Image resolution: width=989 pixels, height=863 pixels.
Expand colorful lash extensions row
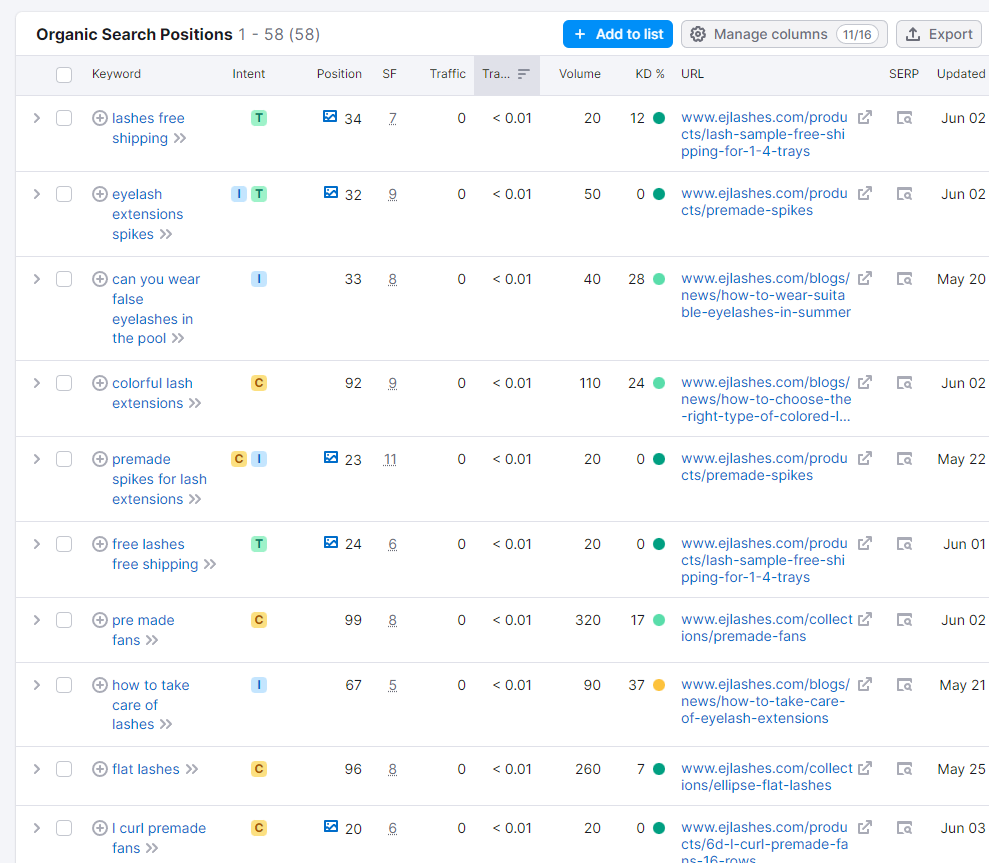tap(37, 383)
